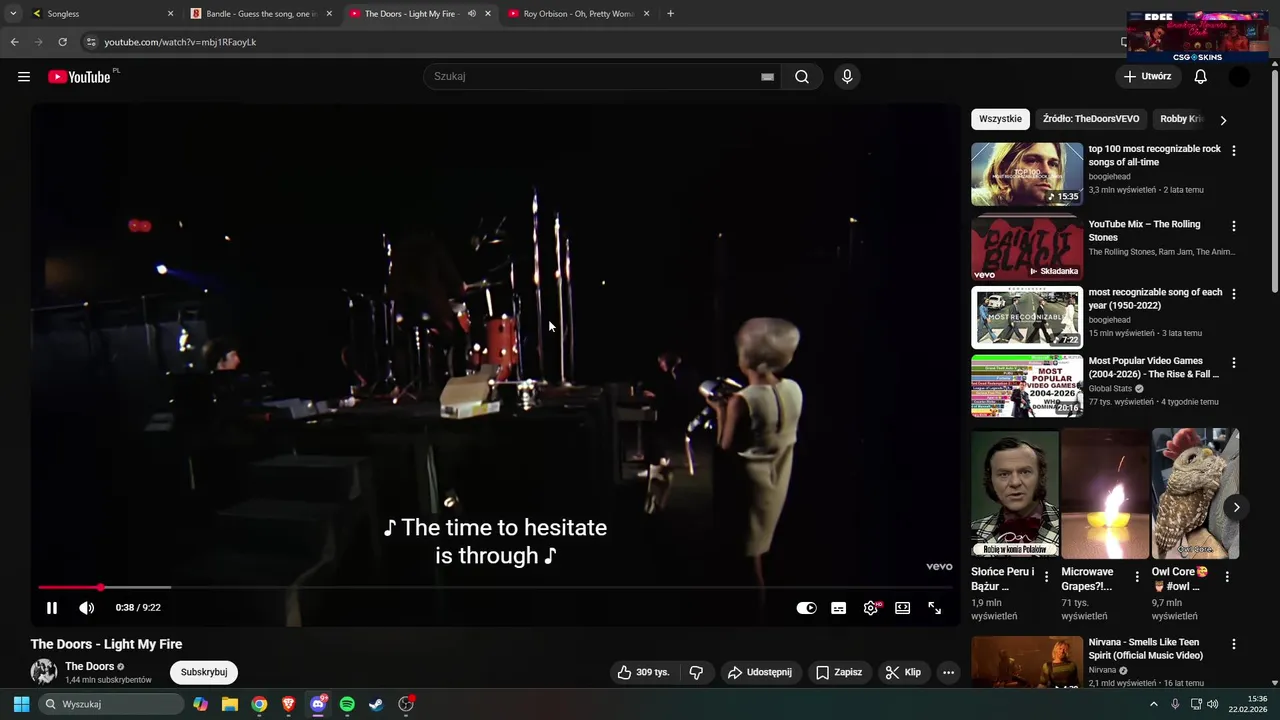Reload the page
Image resolution: width=1280 pixels, height=720 pixels.
62,42
